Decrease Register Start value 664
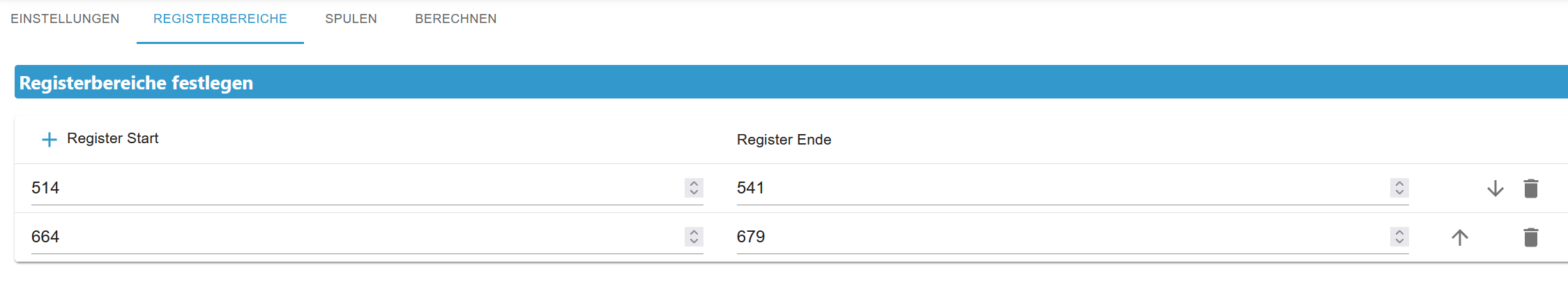The width and height of the screenshot is (1568, 287). (694, 242)
